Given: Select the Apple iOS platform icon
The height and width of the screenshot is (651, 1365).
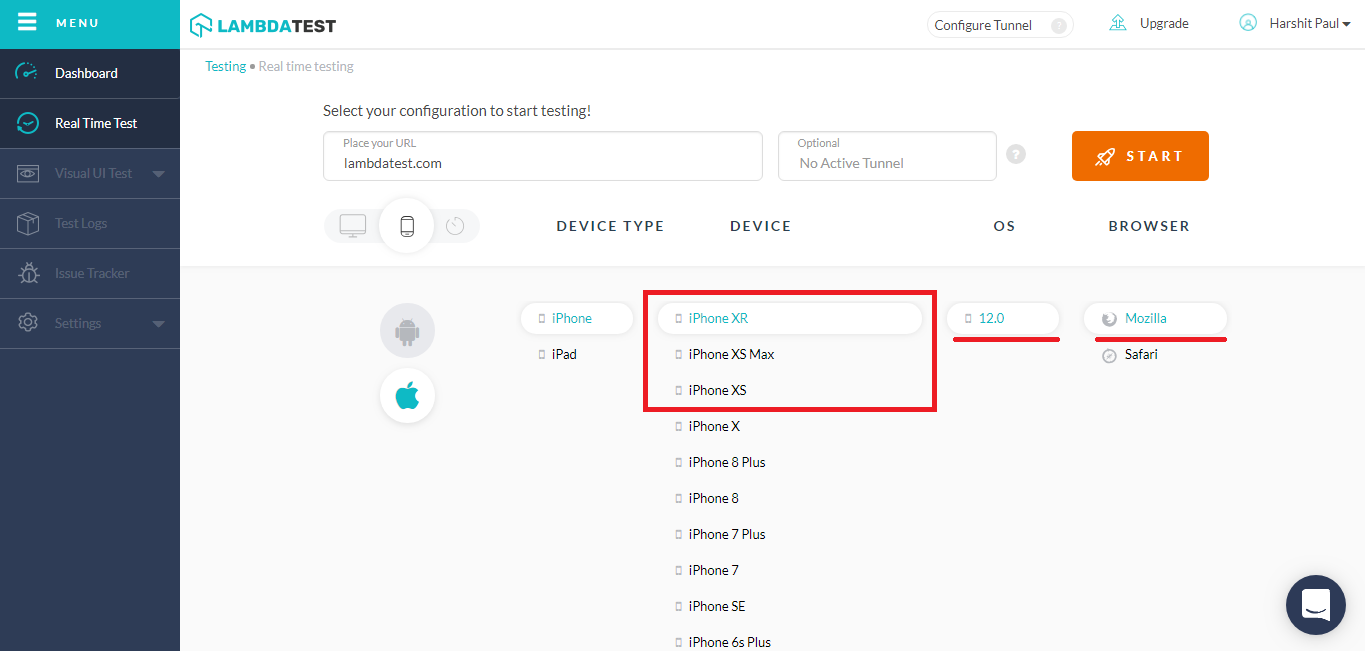Looking at the screenshot, I should (407, 396).
